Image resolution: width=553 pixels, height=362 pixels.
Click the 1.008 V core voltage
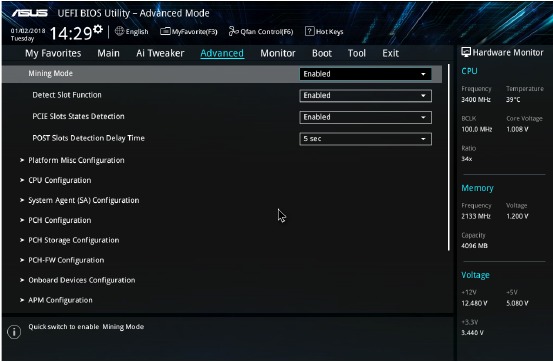pos(517,129)
